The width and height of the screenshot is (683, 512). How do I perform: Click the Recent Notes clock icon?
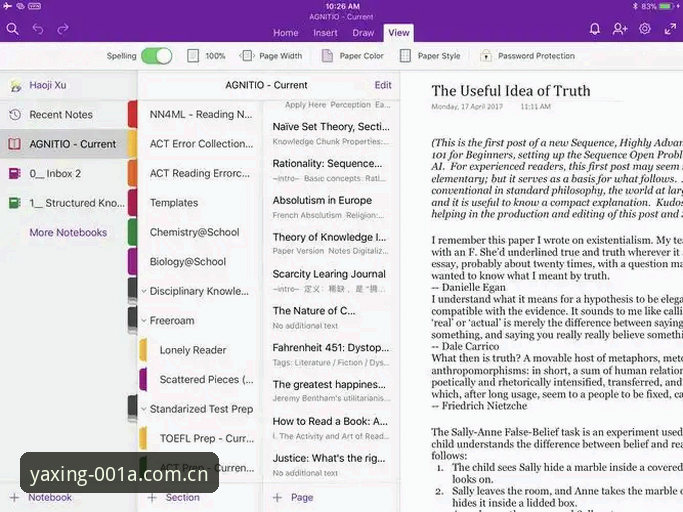tap(15, 115)
